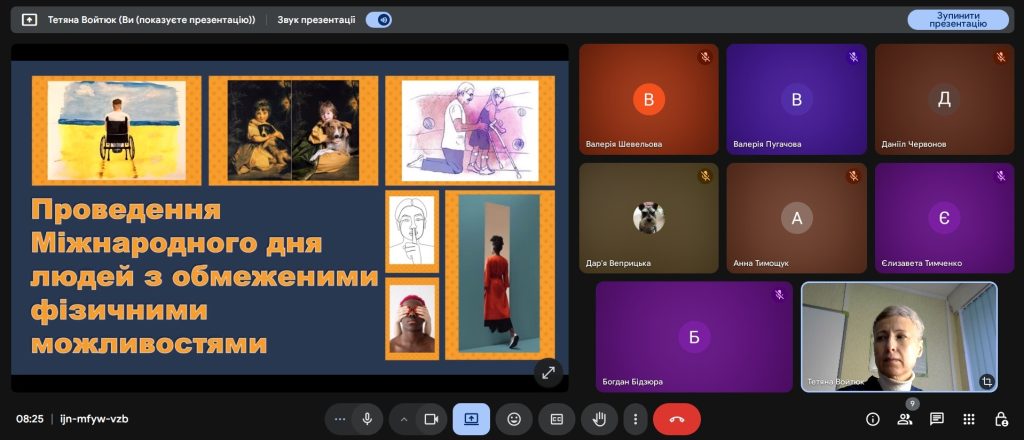
Task: Click the screen share presentation icon
Action: pos(471,419)
